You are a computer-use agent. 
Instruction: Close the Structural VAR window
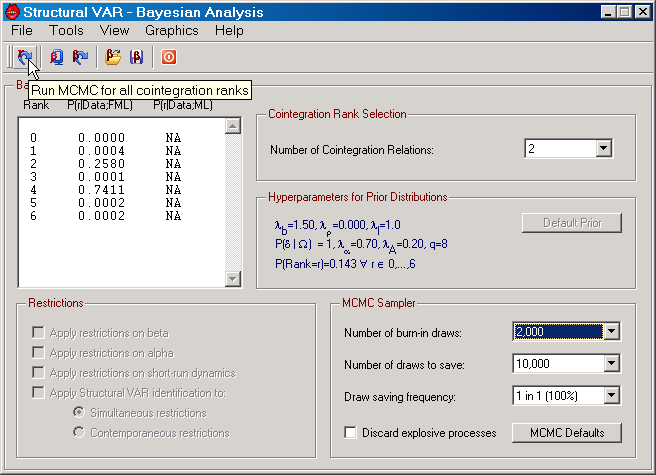tap(642, 12)
